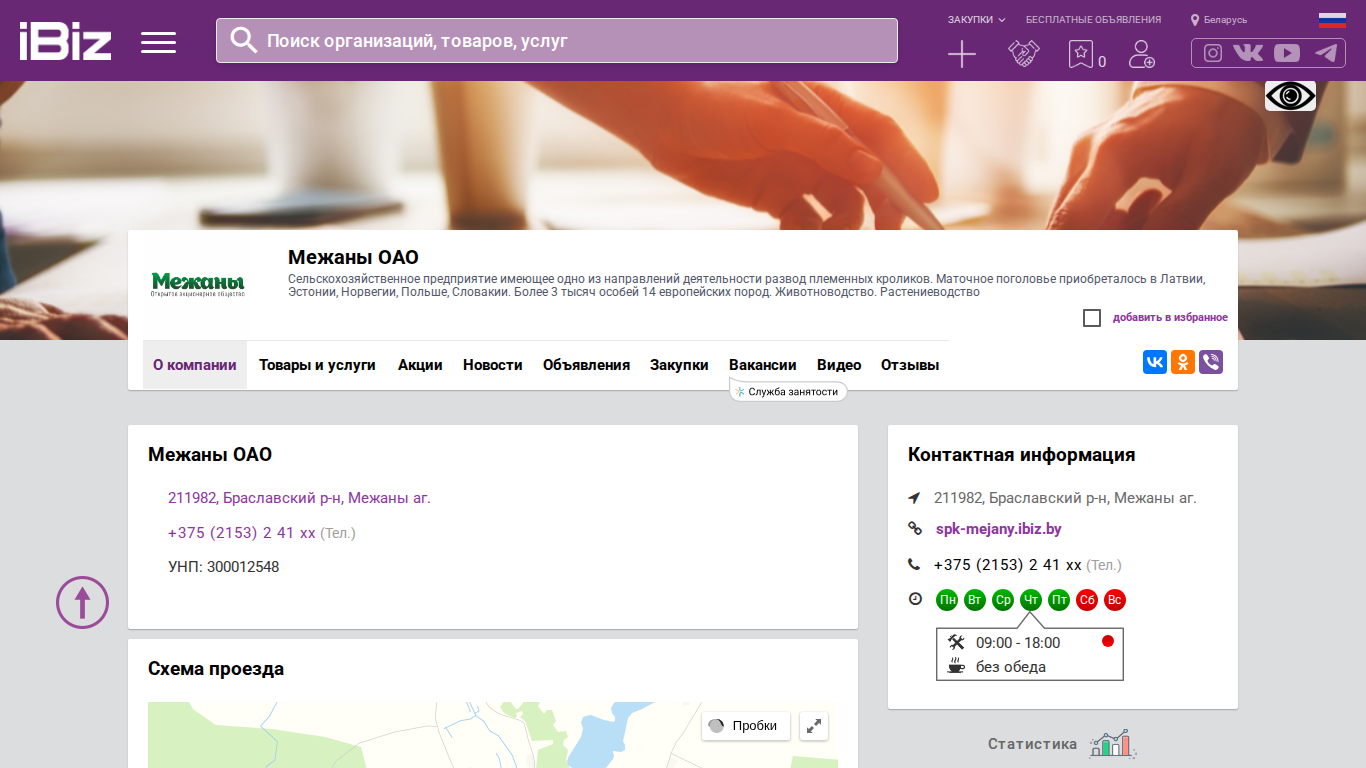Open Беларусь region selector
The width and height of the screenshot is (1366, 768).
pos(1219,20)
